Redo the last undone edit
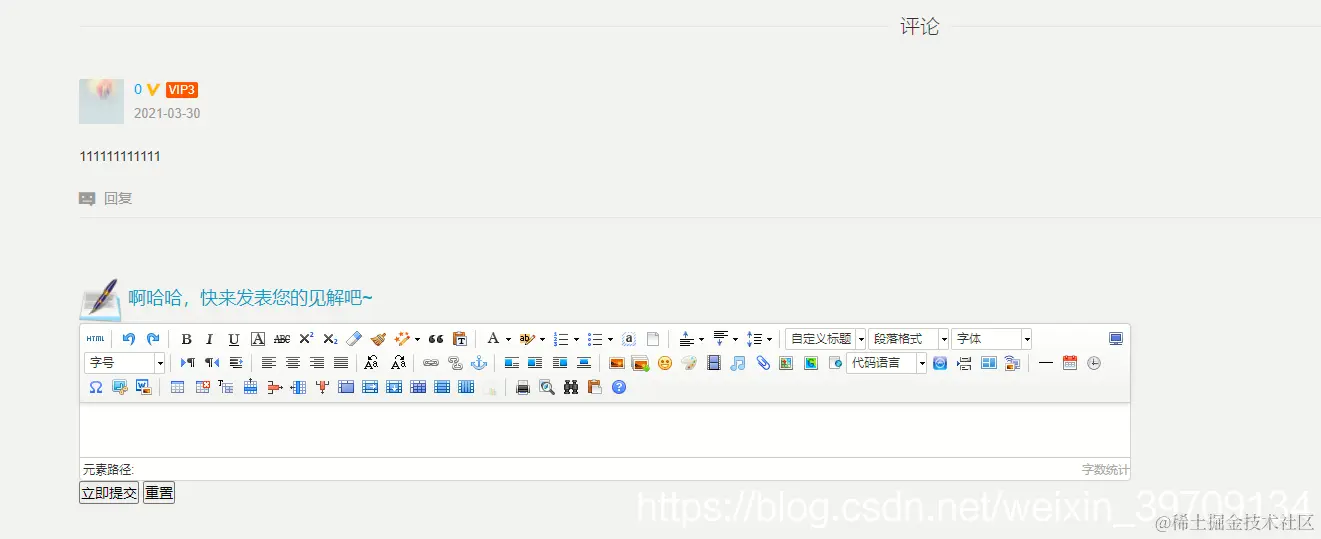 point(153,339)
